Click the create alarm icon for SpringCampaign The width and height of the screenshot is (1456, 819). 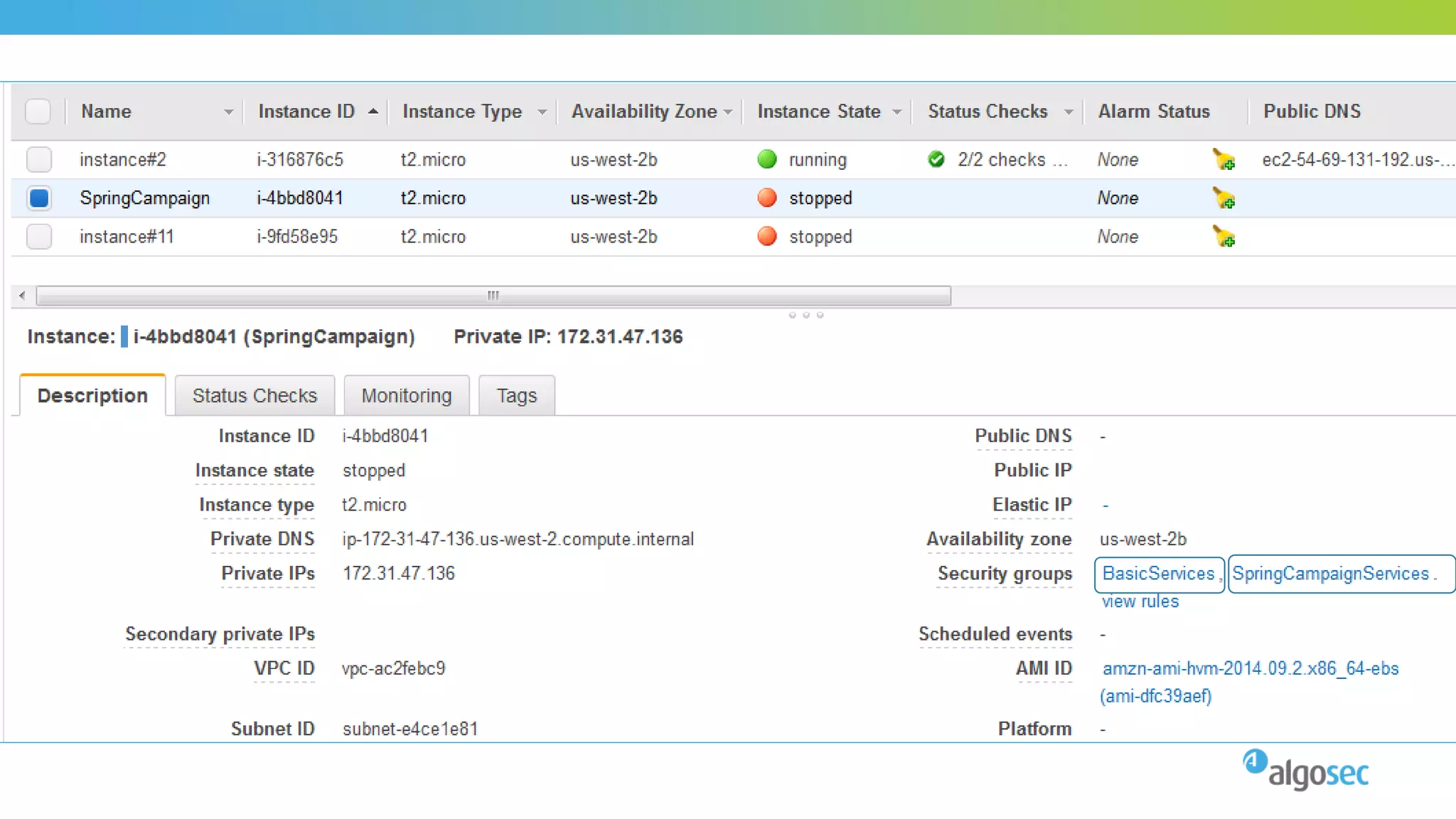(1223, 198)
